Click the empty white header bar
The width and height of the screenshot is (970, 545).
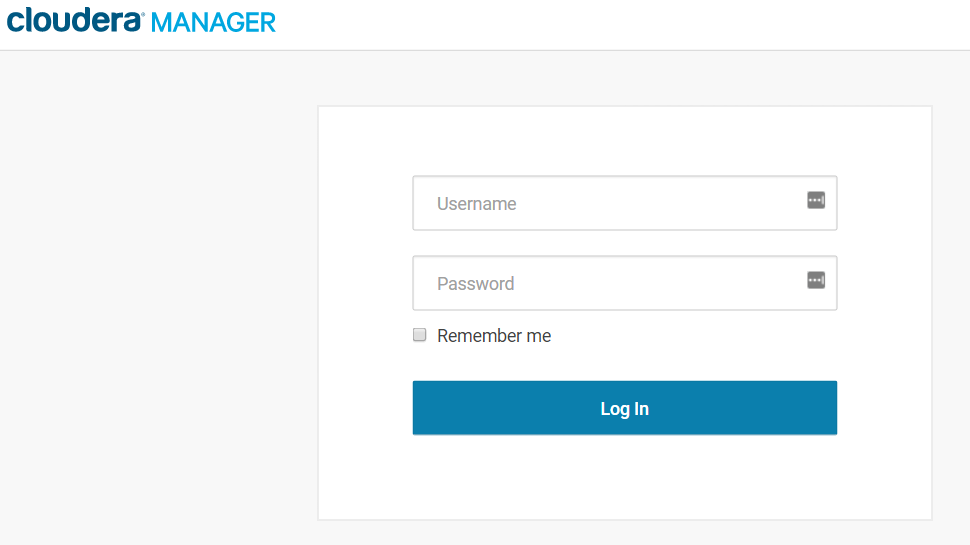pyautogui.click(x=620, y=24)
